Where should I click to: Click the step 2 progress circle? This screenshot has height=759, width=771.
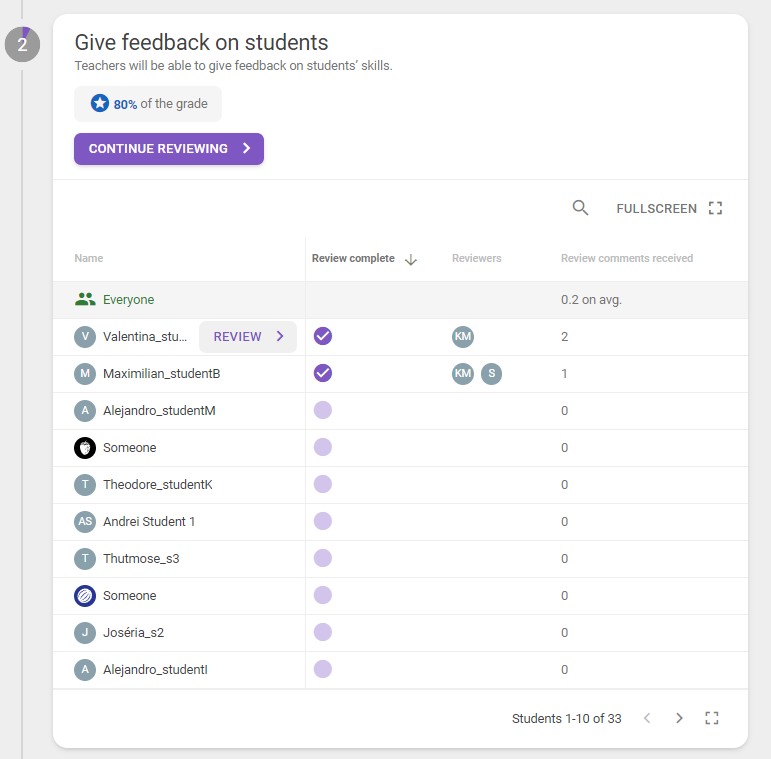23,44
